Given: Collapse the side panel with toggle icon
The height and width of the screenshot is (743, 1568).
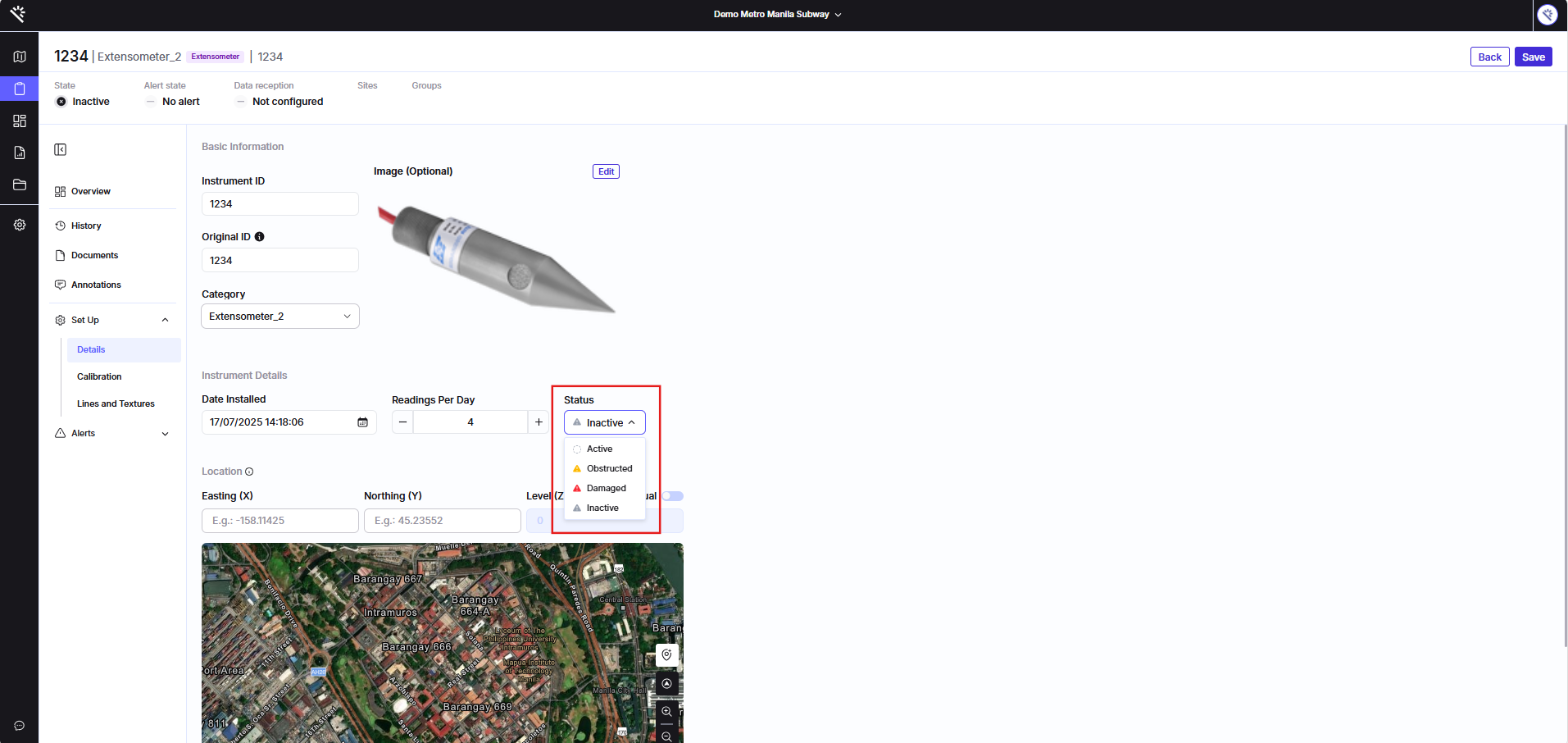Looking at the screenshot, I should [x=61, y=149].
